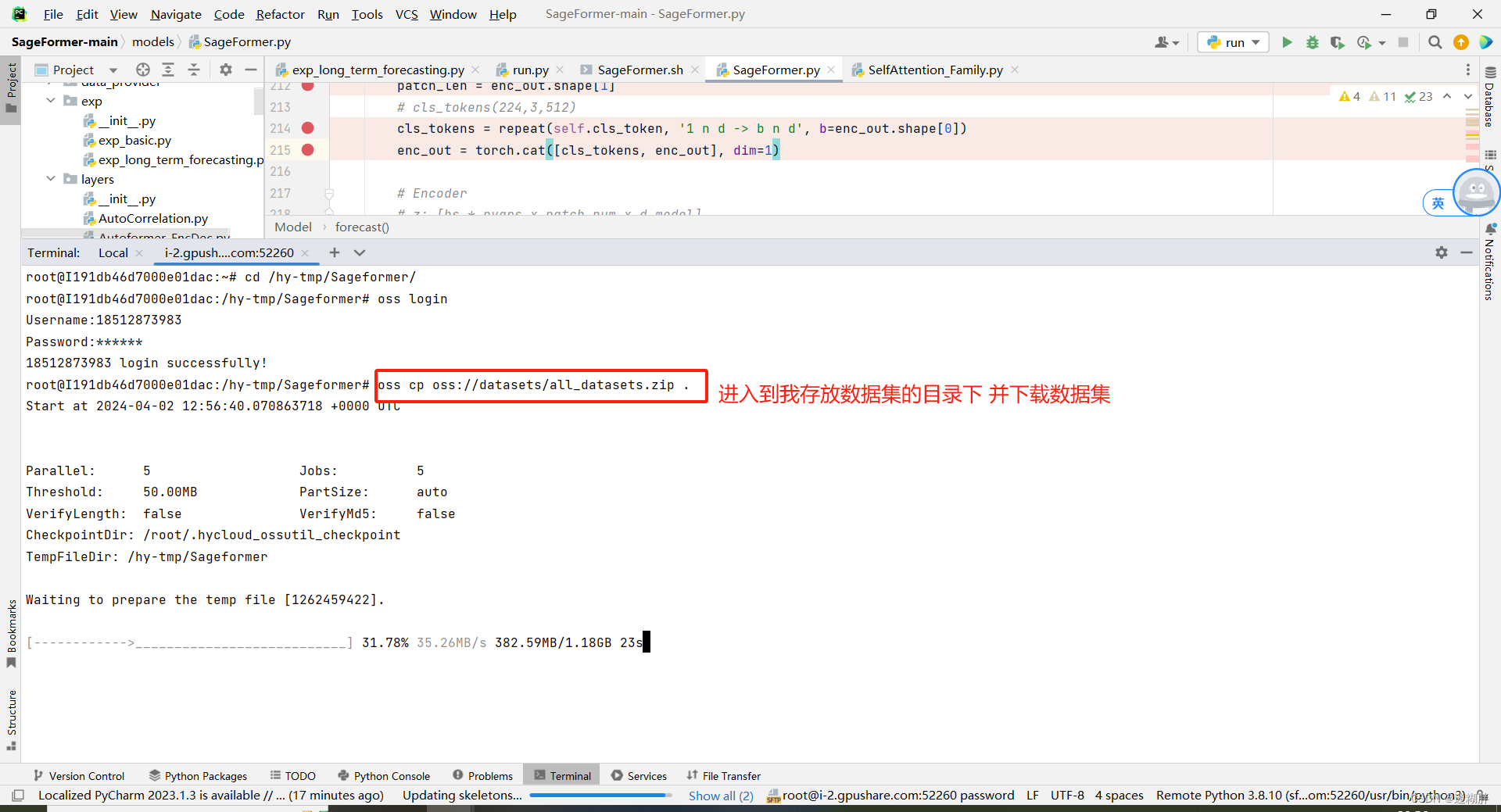Toggle breakpoint on line 214
Viewport: 1501px width, 812px height.
point(308,128)
